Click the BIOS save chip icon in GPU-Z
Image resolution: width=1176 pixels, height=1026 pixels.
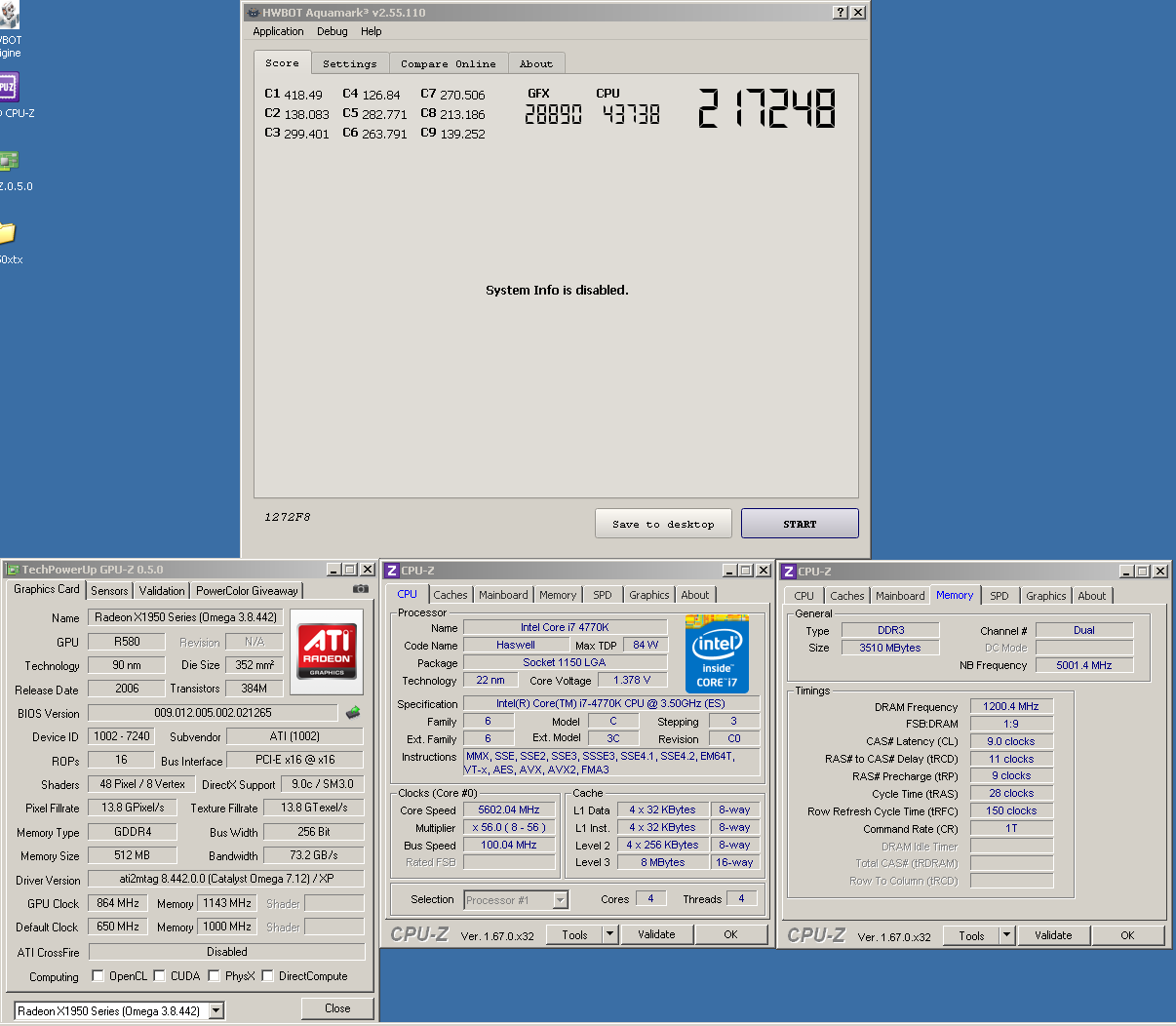click(x=353, y=713)
